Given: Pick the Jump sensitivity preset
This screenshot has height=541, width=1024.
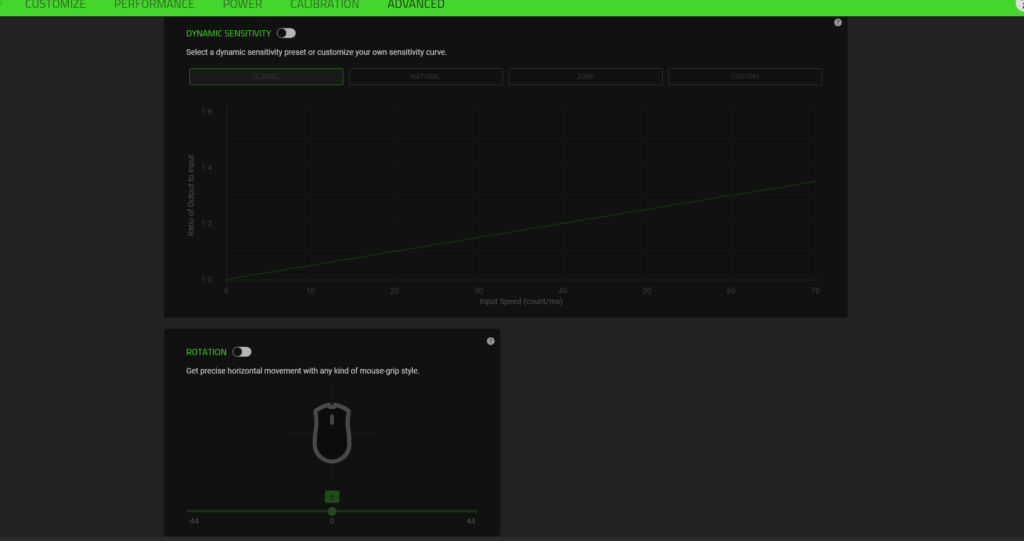Looking at the screenshot, I should [x=585, y=77].
